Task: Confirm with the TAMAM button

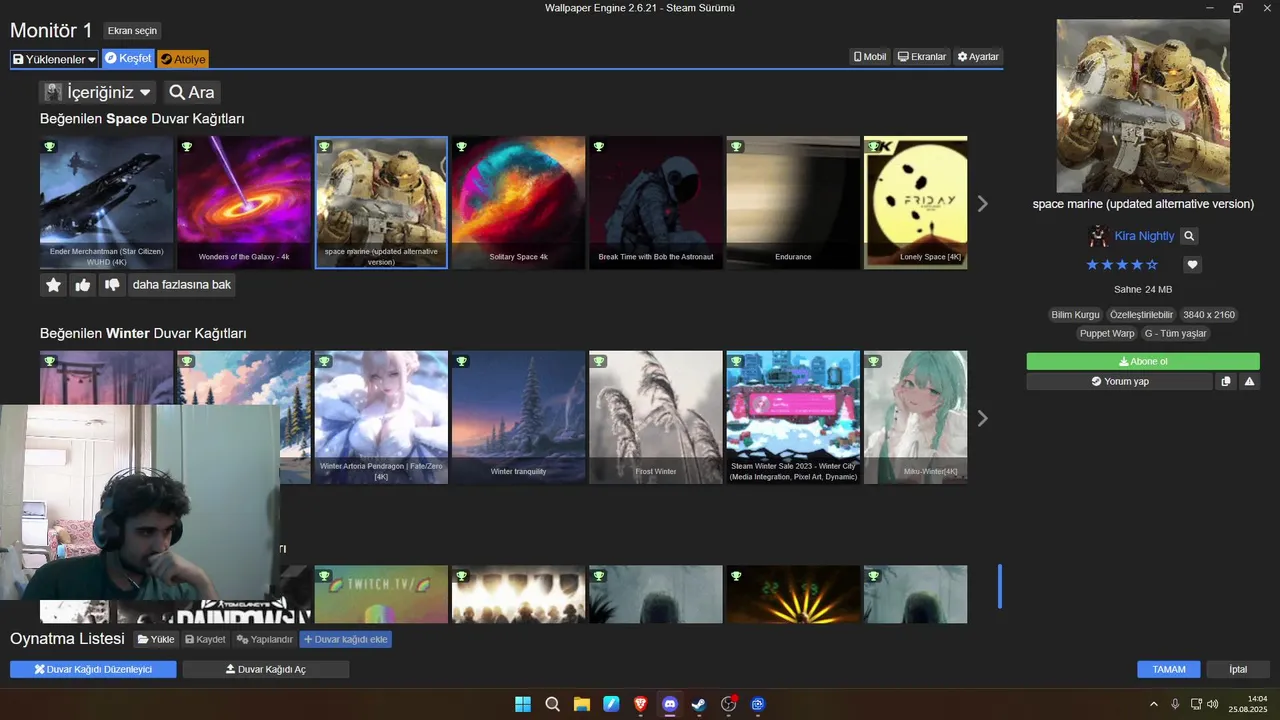Action: (1169, 669)
